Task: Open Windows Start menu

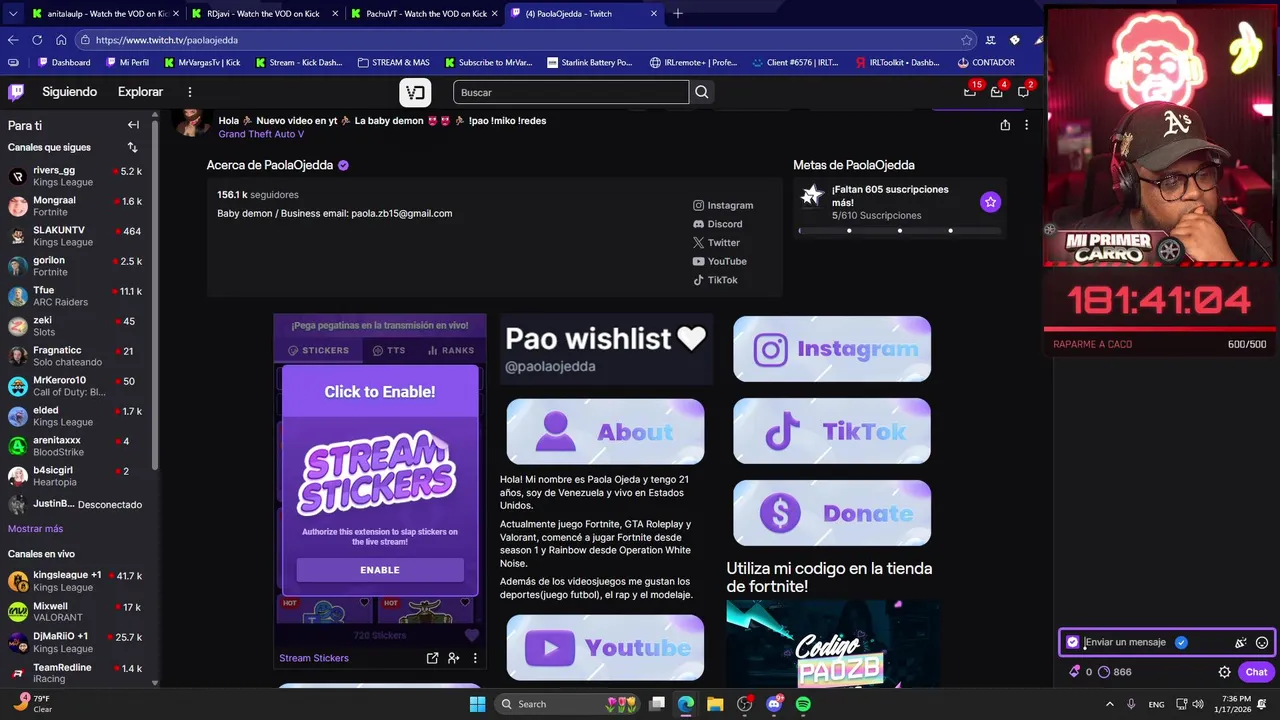Action: coord(478,704)
